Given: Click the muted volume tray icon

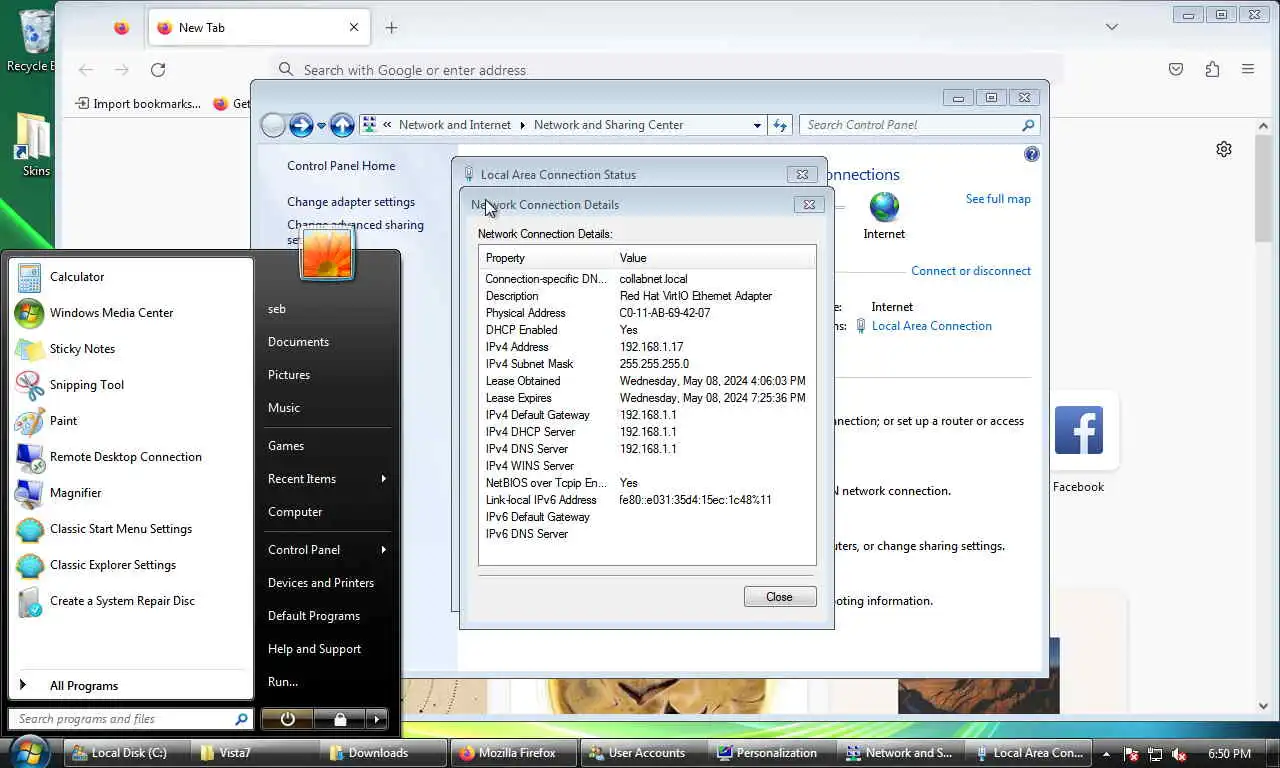Looking at the screenshot, I should [1180, 754].
